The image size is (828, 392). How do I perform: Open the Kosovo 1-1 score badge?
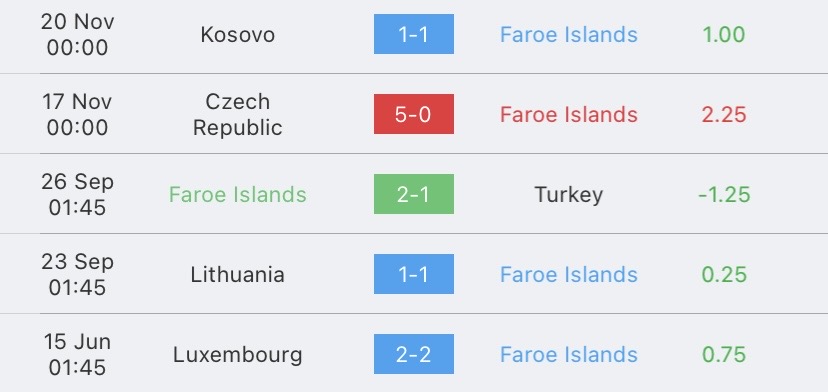(413, 34)
